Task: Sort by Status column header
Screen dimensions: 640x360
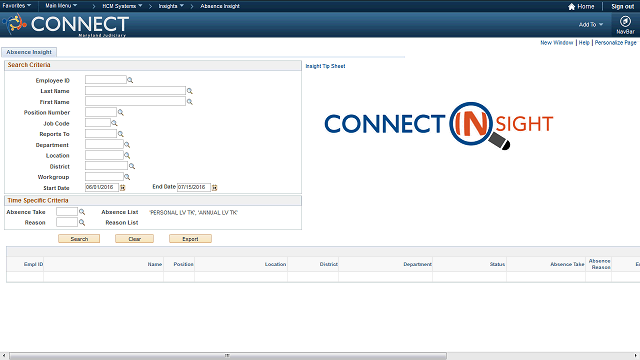Action: coord(497,264)
